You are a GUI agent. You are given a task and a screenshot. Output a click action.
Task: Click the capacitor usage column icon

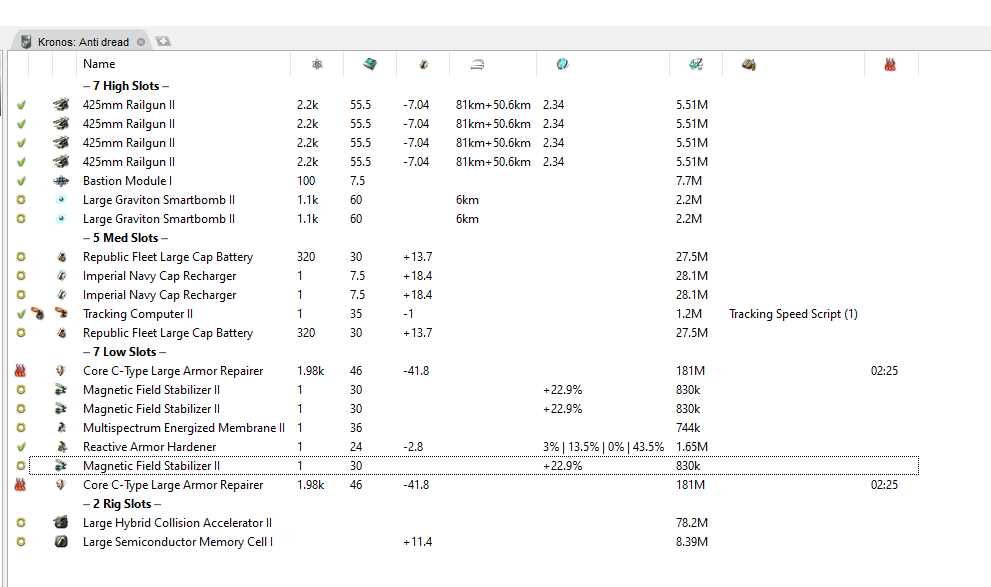423,64
